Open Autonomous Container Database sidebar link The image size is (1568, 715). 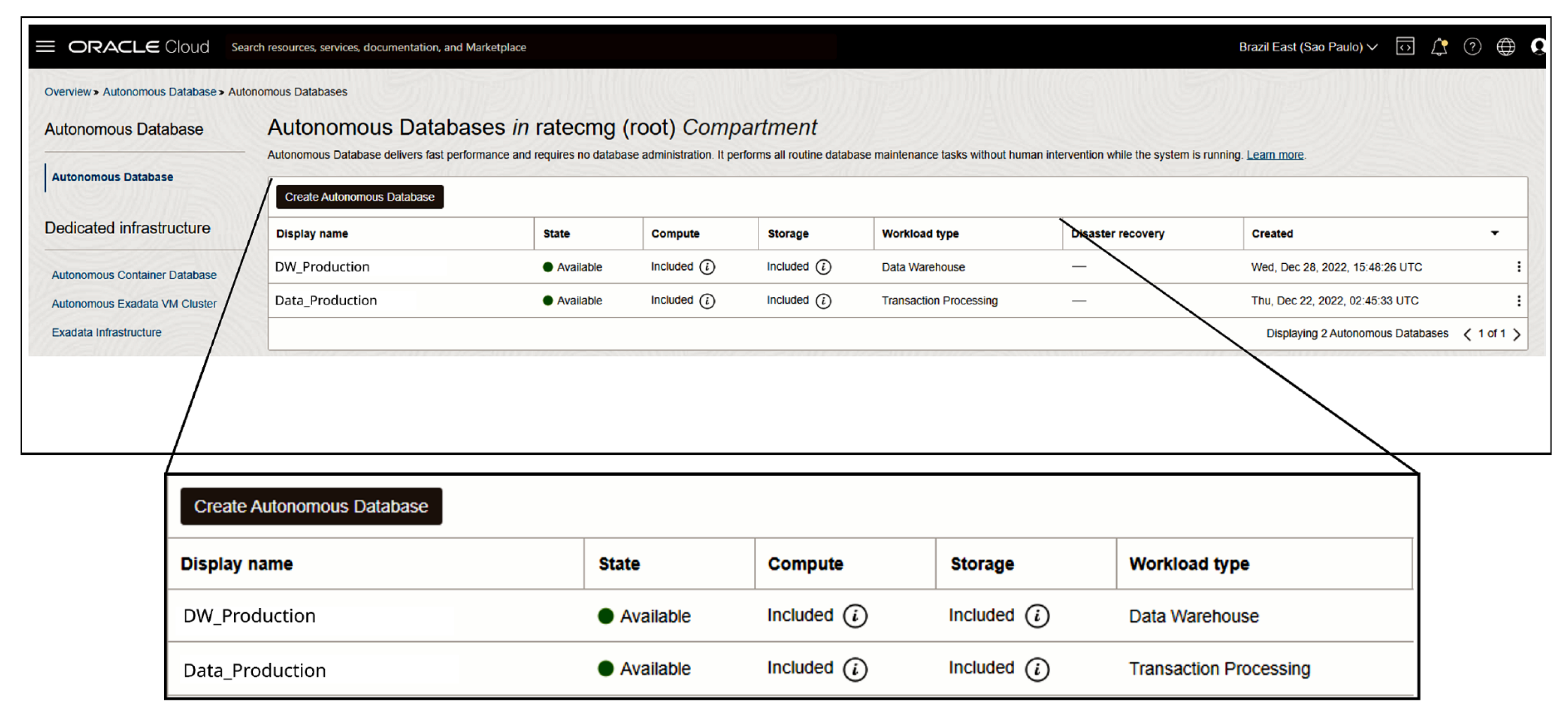(x=134, y=275)
